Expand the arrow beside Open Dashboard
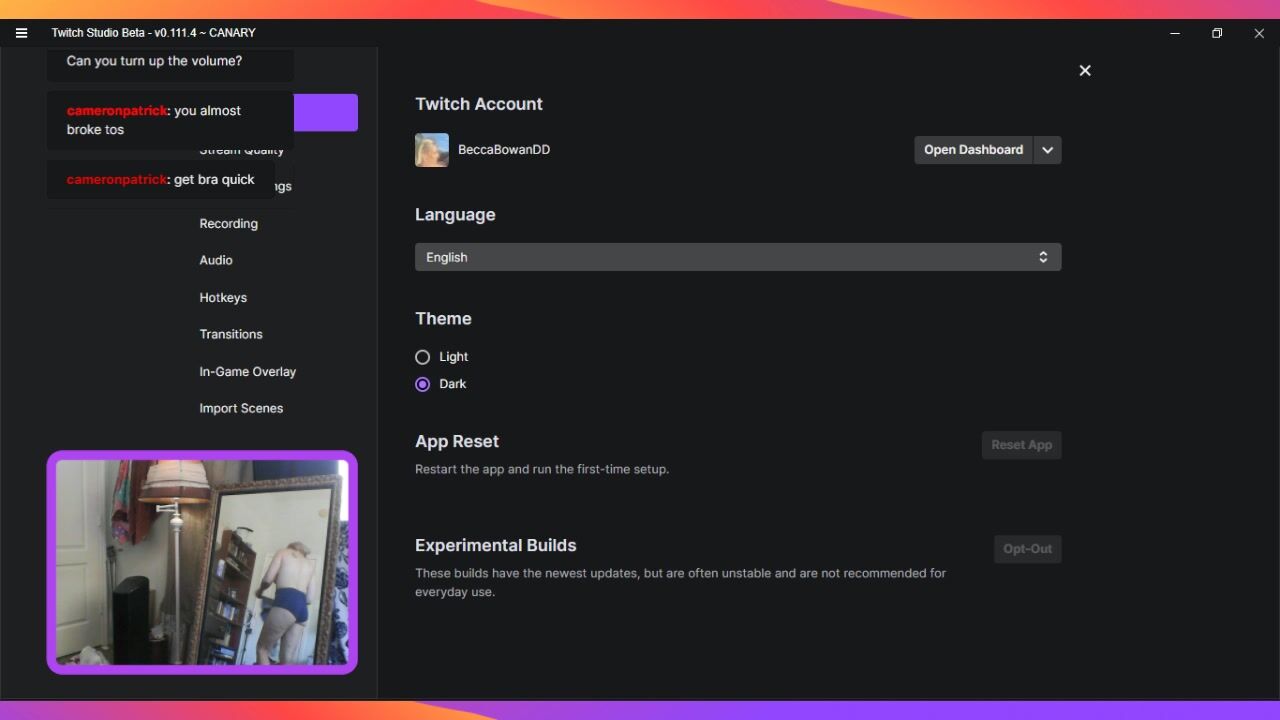This screenshot has width=1280, height=720. 1047,150
